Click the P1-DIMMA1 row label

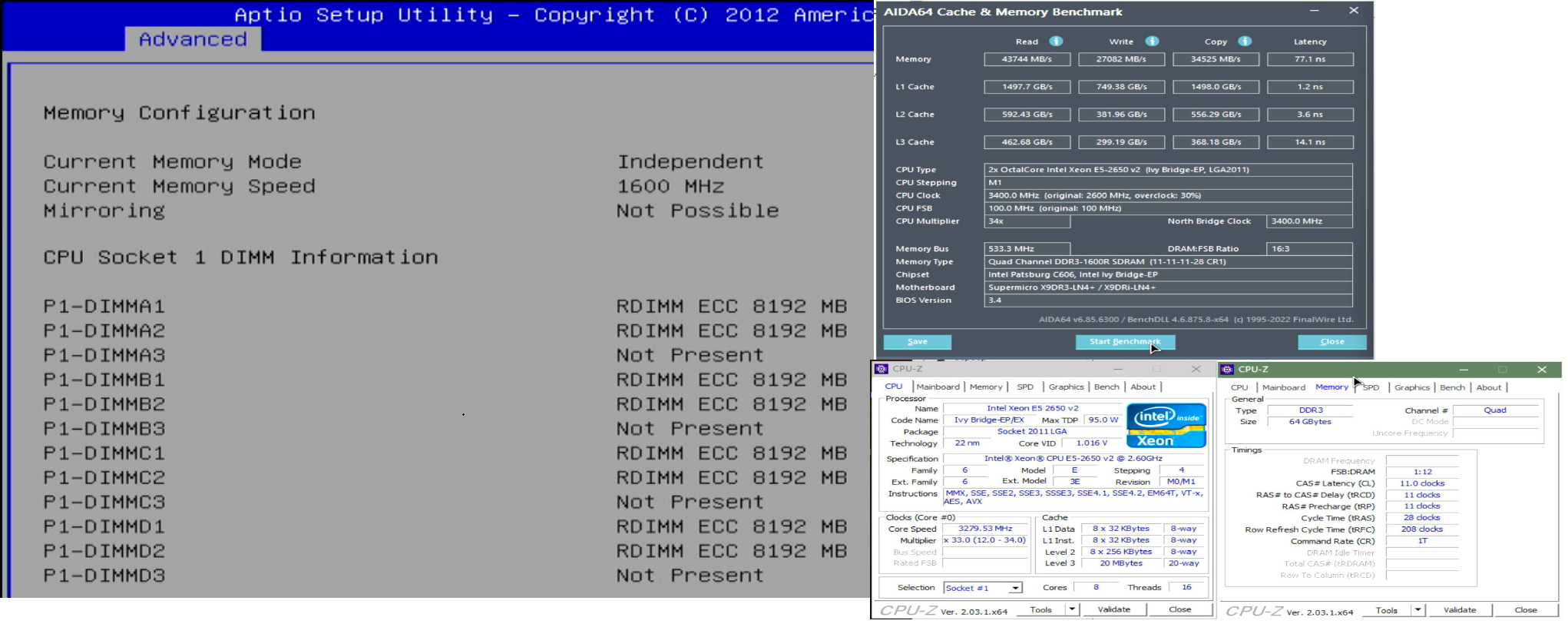click(x=104, y=307)
